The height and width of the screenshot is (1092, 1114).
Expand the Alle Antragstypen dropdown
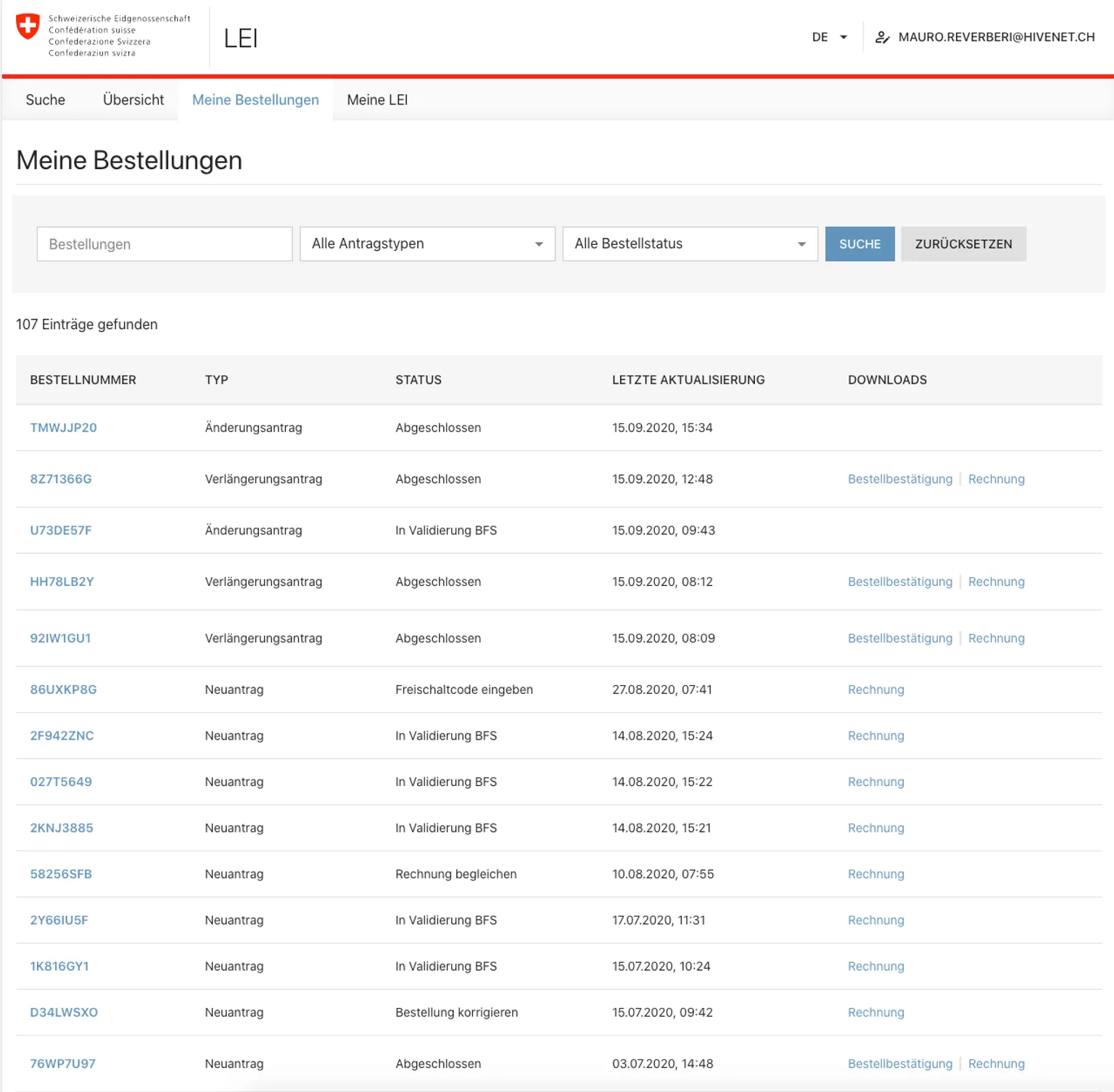(427, 244)
